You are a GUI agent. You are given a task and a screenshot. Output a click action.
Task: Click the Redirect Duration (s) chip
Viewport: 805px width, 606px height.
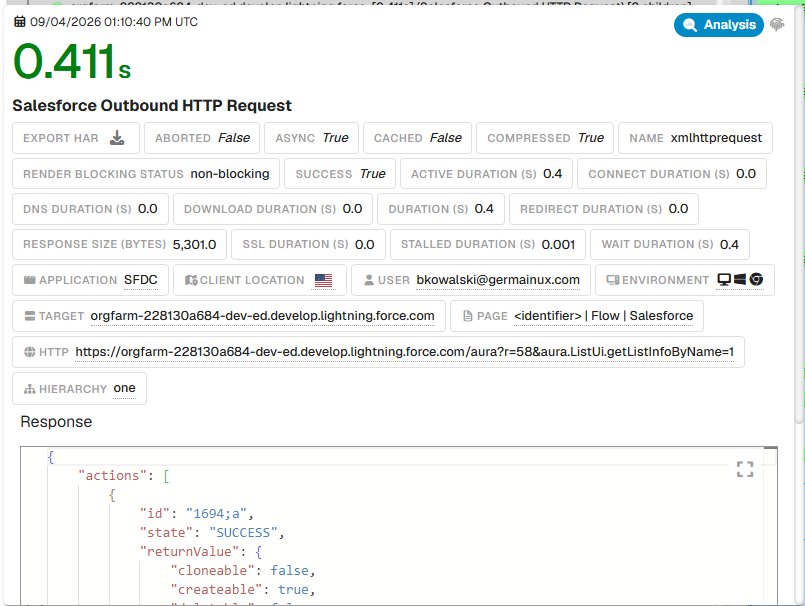[x=604, y=209]
